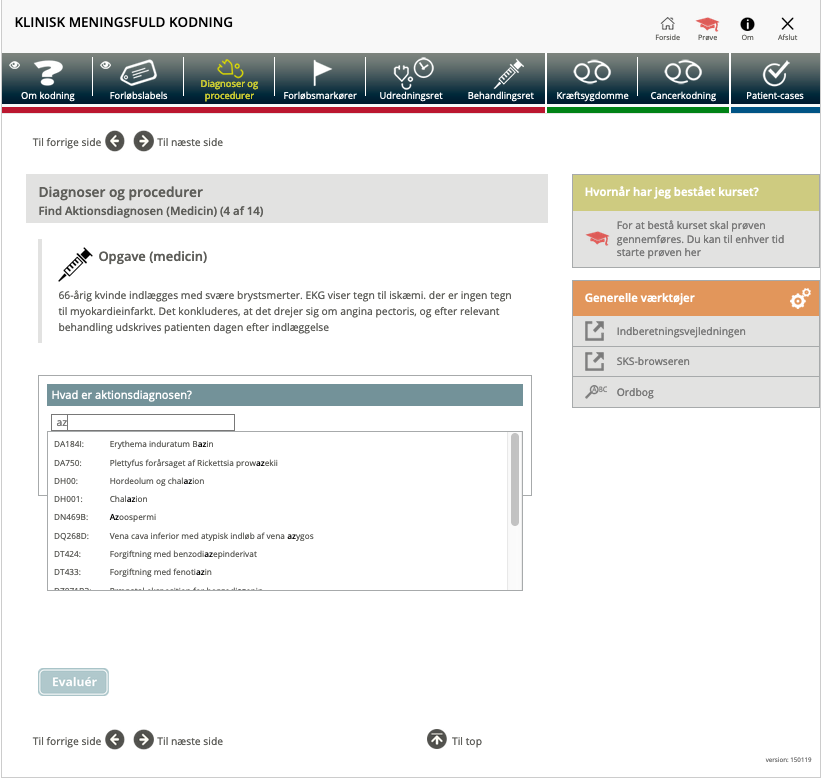
Task: Select DT424 benzodiazepinderivat suggestion
Action: [x=279, y=554]
